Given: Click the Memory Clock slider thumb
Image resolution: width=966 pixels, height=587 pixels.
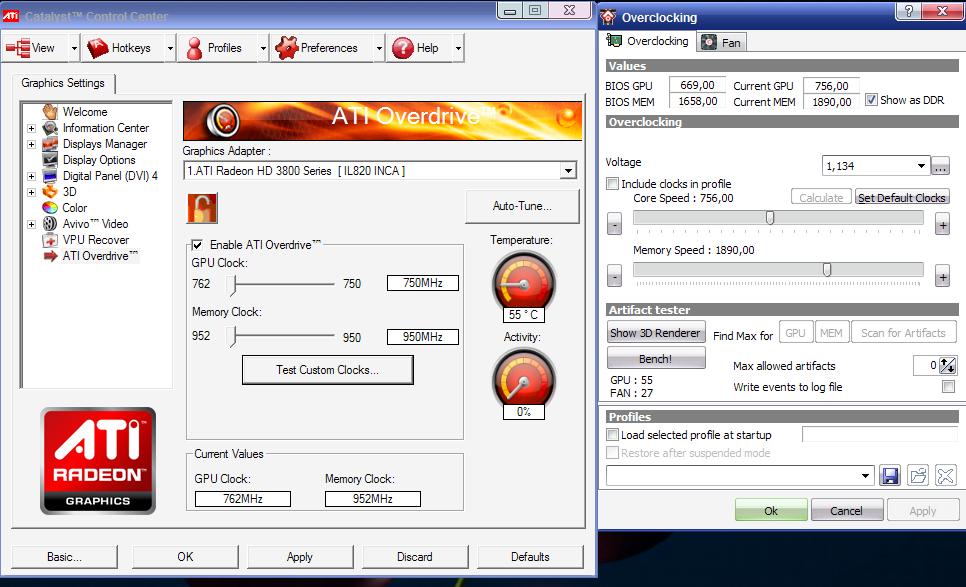Looking at the screenshot, I should point(232,336).
